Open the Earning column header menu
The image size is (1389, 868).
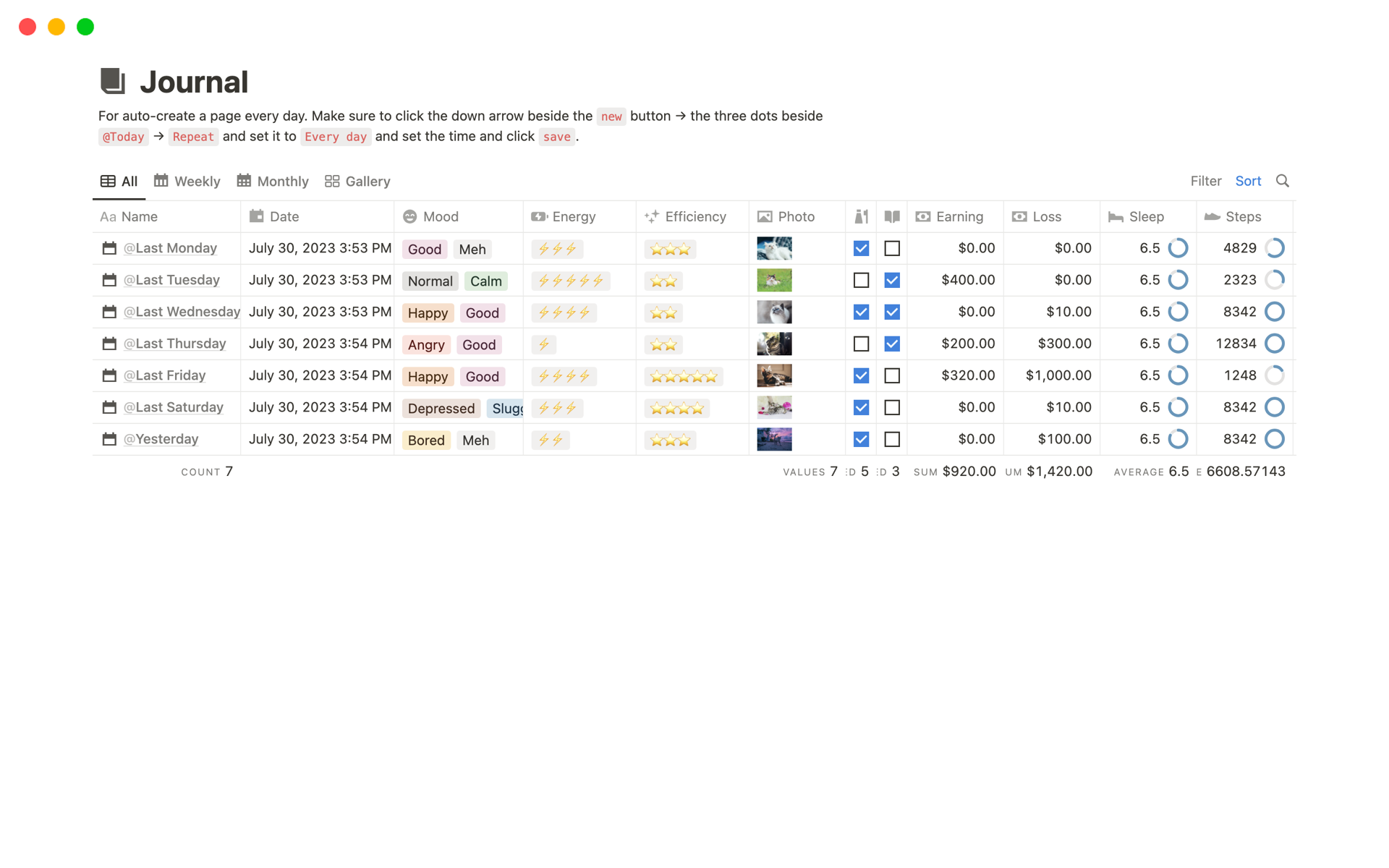pyautogui.click(x=959, y=216)
